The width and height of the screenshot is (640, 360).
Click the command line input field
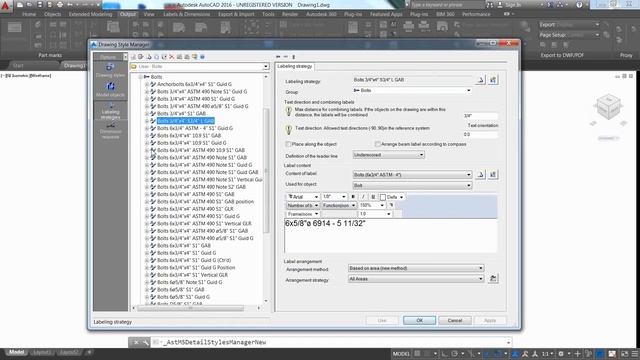click(332, 342)
